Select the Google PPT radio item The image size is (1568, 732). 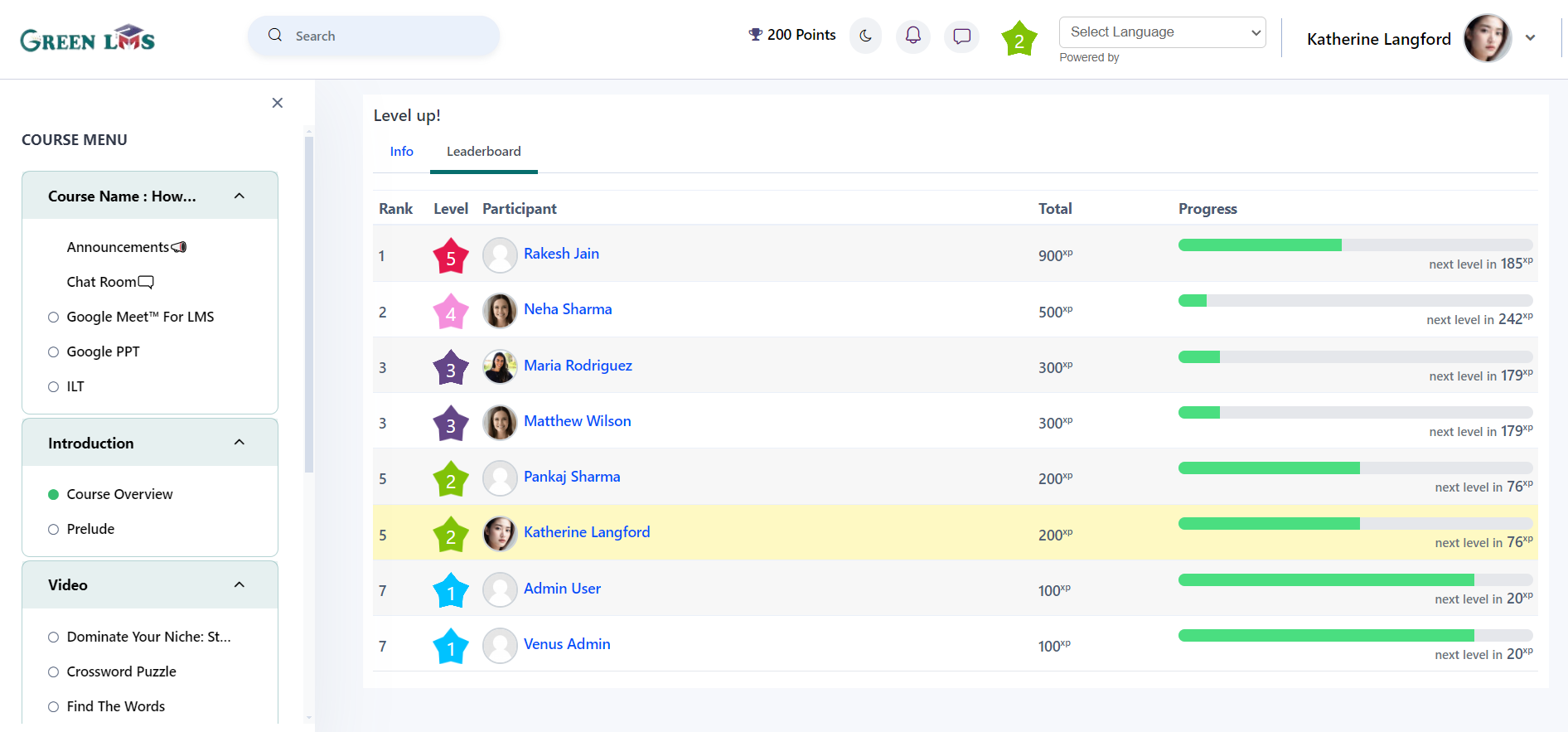click(54, 351)
